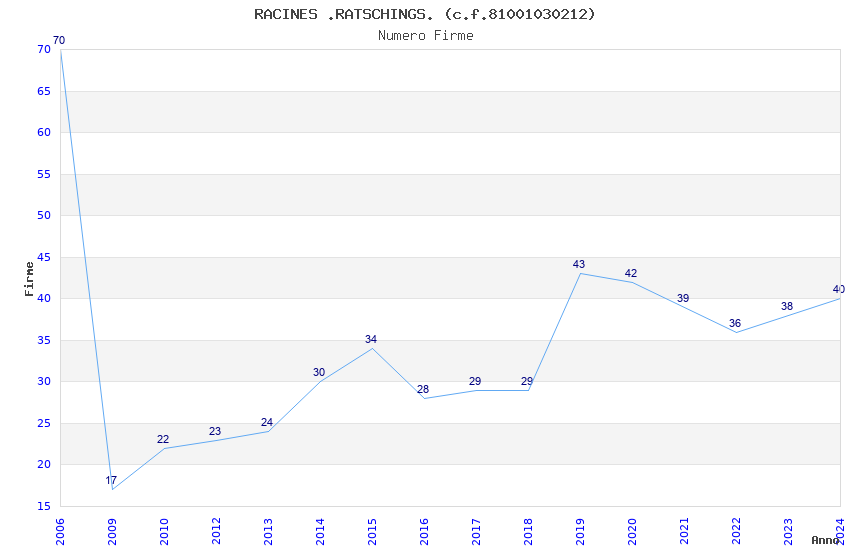
Task: Click the x-axis year label 2021
Action: point(684,532)
